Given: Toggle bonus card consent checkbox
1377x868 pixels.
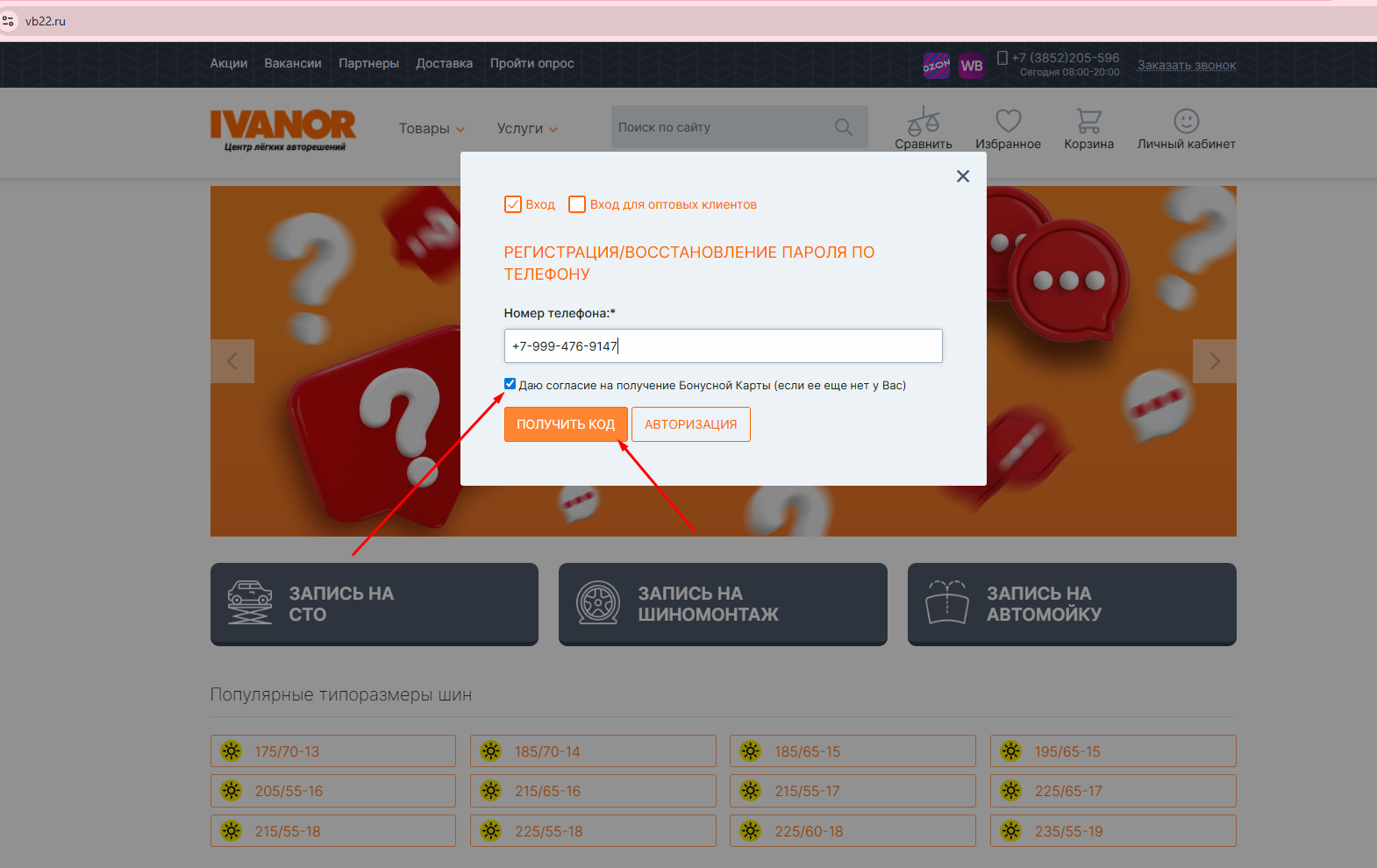Looking at the screenshot, I should pyautogui.click(x=510, y=384).
